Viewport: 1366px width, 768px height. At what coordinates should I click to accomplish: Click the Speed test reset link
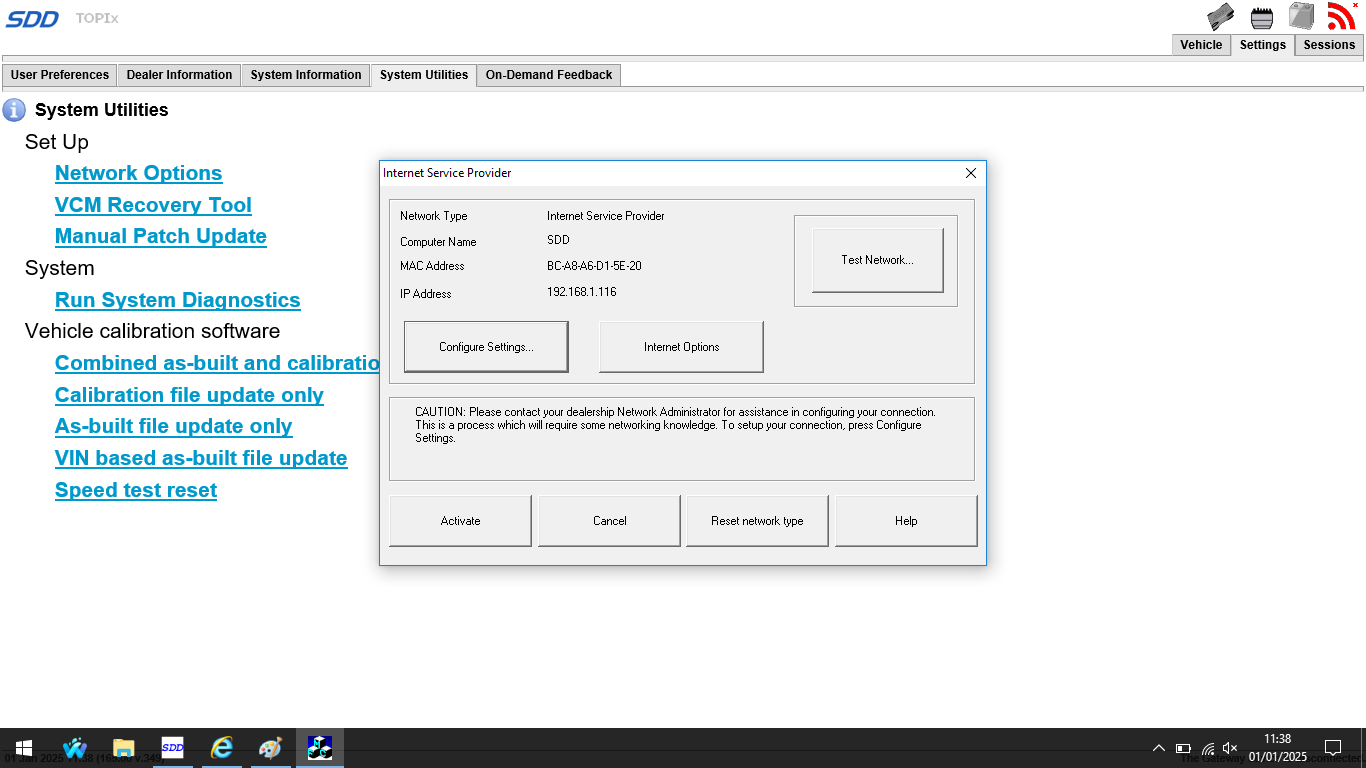pos(136,490)
